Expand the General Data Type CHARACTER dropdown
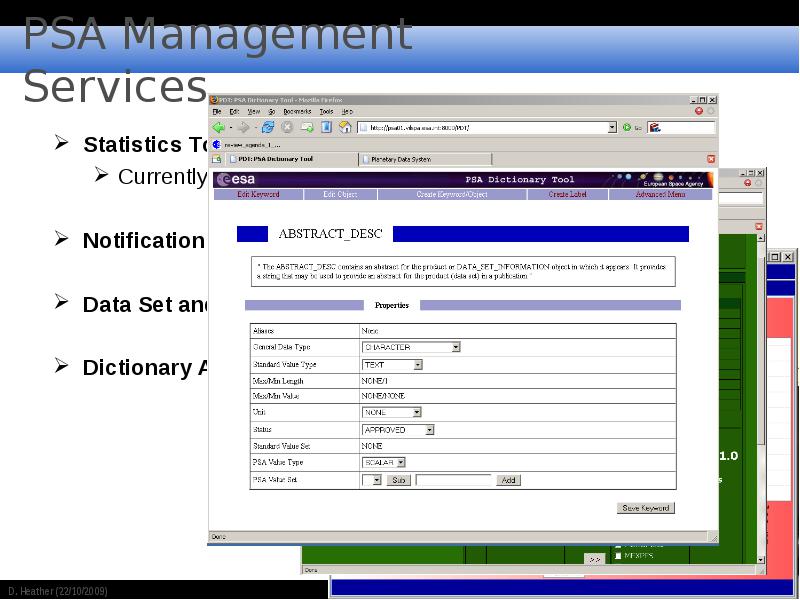This screenshot has width=800, height=600. (x=411, y=347)
